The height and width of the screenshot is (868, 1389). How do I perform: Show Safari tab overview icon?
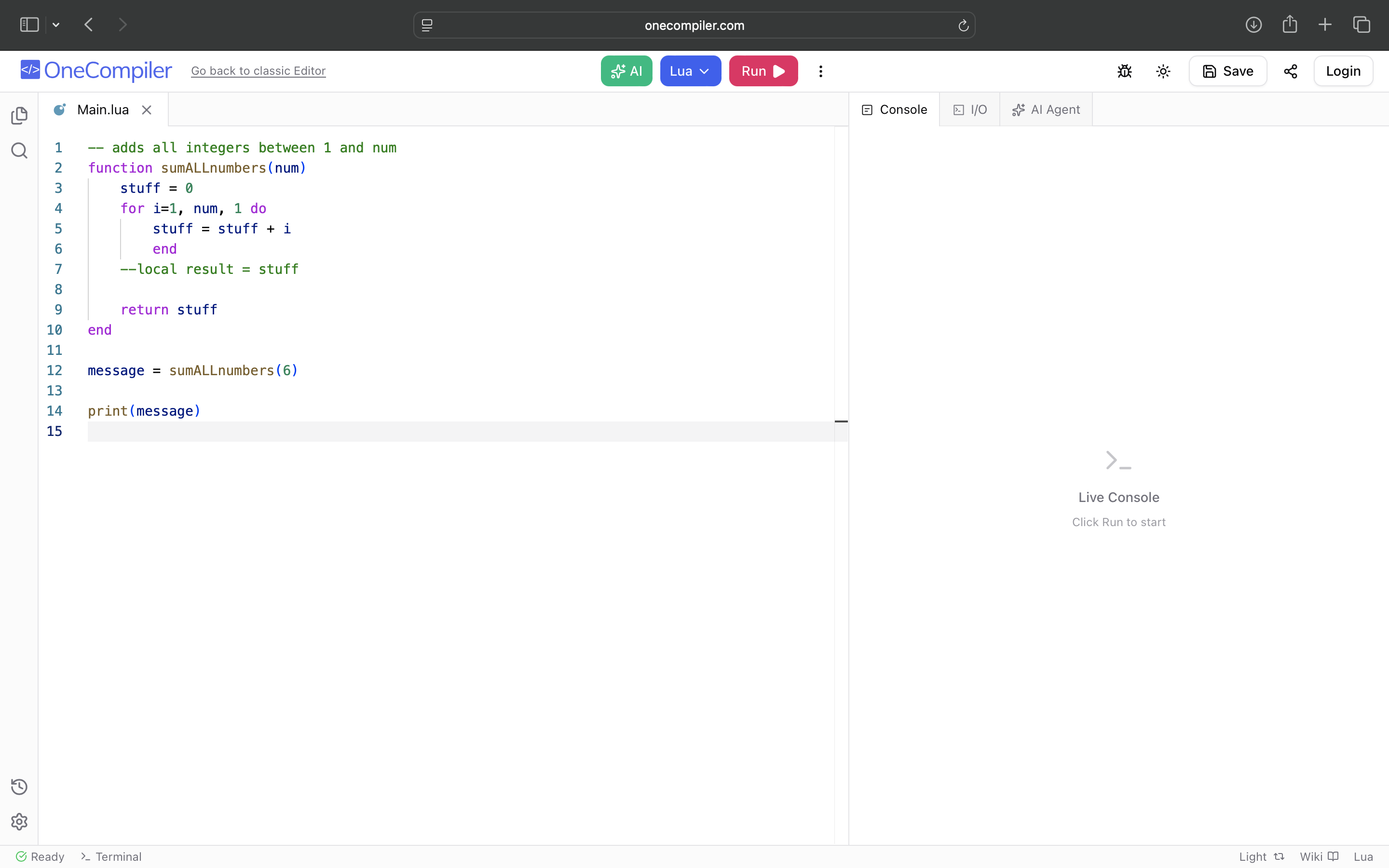tap(1362, 25)
